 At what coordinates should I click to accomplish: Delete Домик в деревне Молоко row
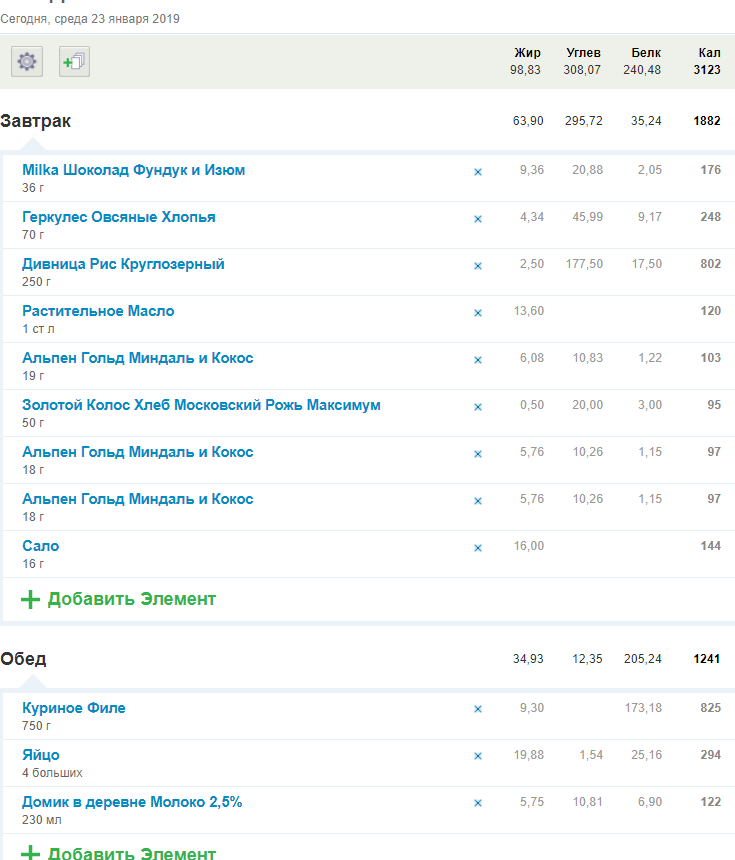pyautogui.click(x=477, y=804)
